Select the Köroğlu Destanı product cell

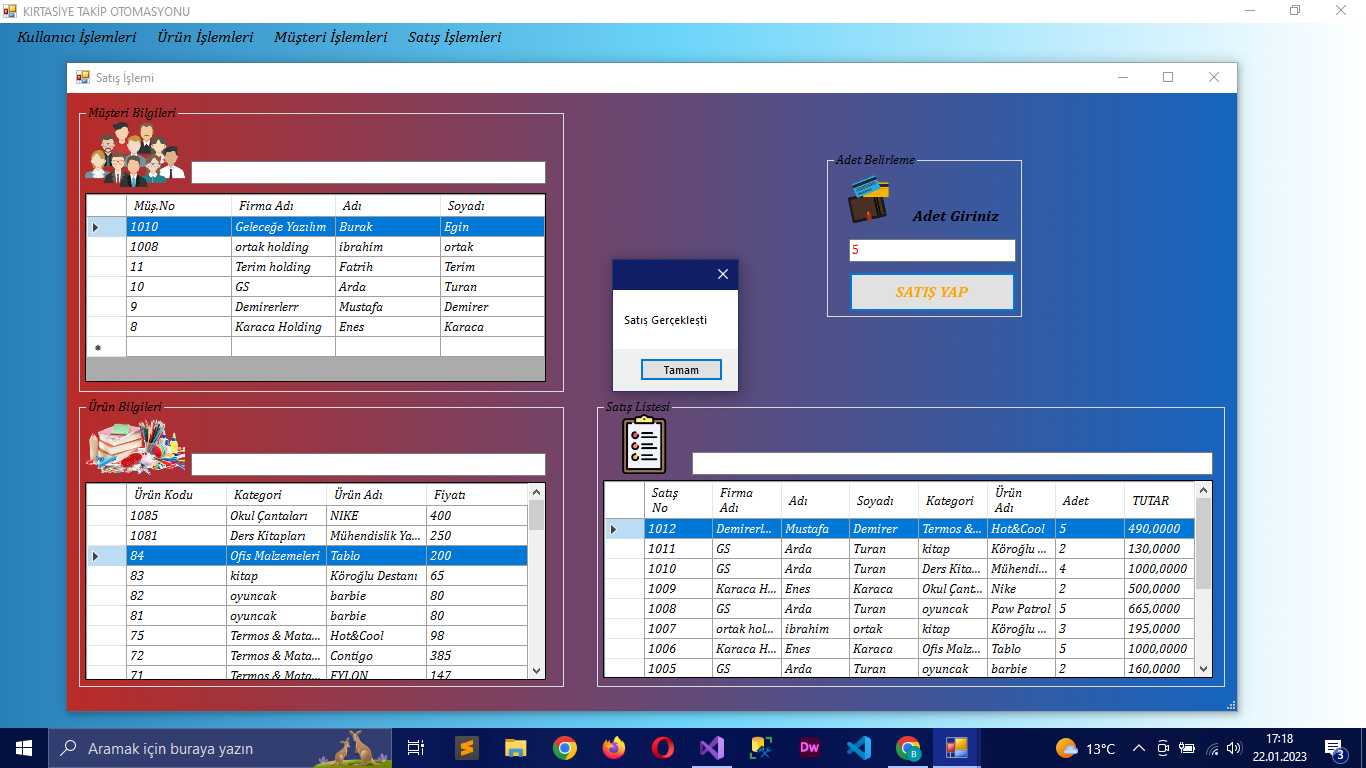[x=376, y=576]
